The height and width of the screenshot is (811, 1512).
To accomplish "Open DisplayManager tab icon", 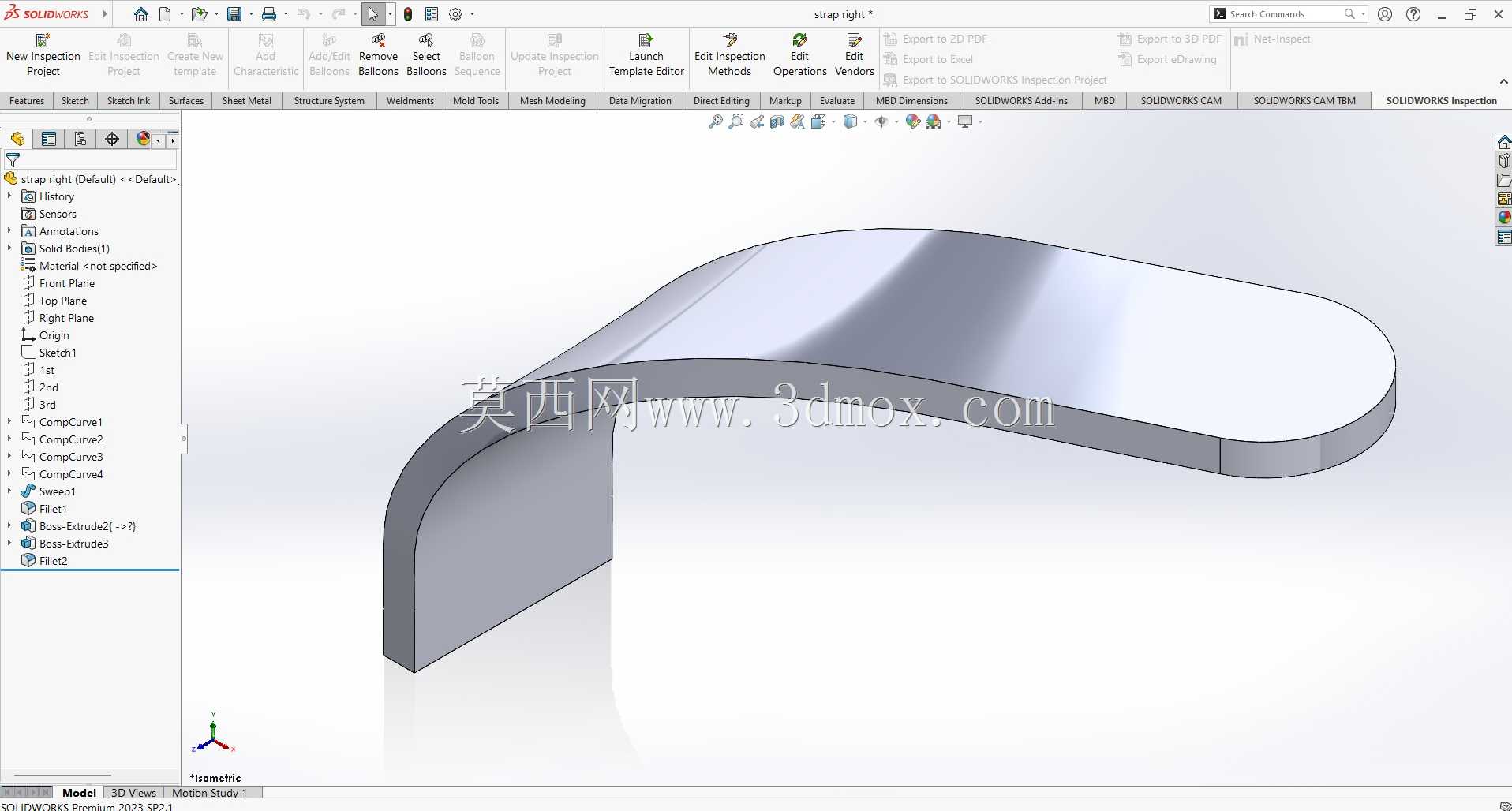I will click(143, 139).
